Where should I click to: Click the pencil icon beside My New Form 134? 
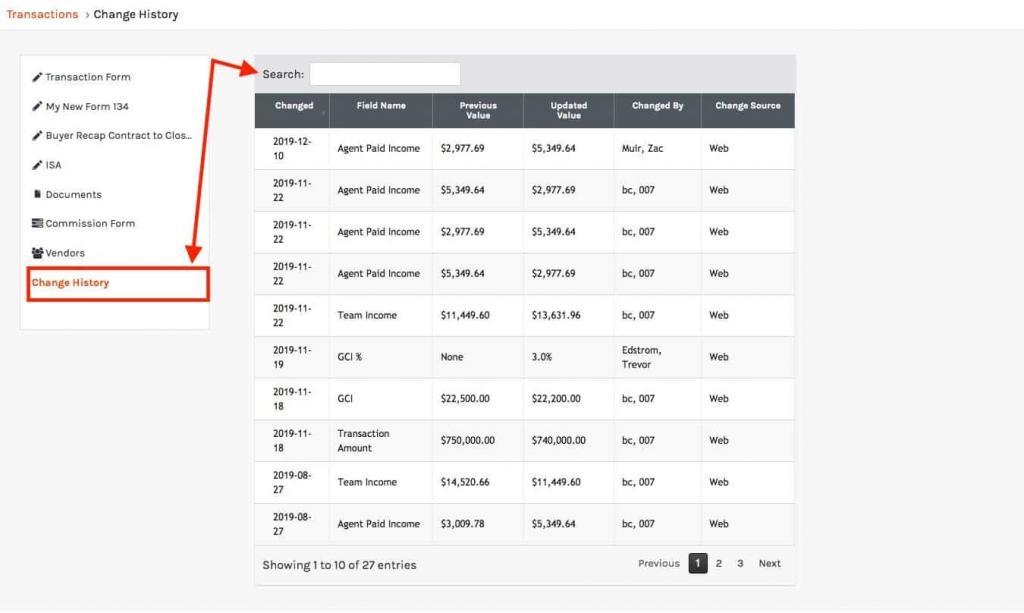(37, 106)
